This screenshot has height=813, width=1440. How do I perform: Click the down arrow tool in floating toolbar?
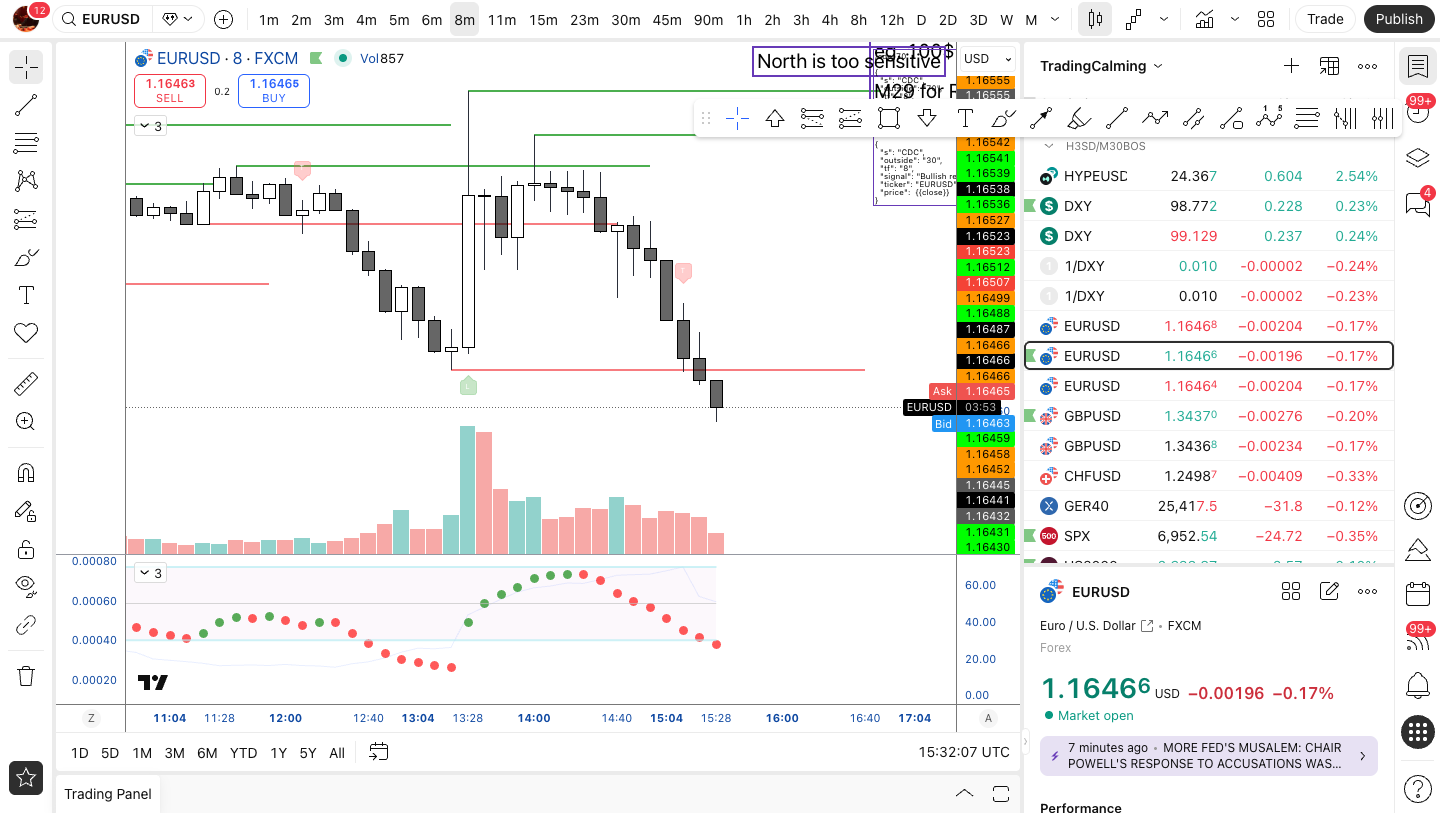pyautogui.click(x=927, y=118)
